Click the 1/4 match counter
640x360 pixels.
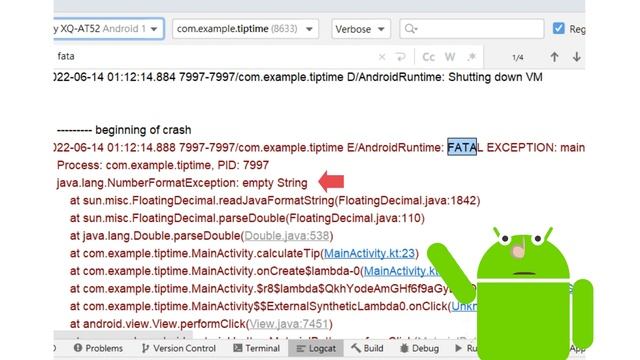click(518, 58)
